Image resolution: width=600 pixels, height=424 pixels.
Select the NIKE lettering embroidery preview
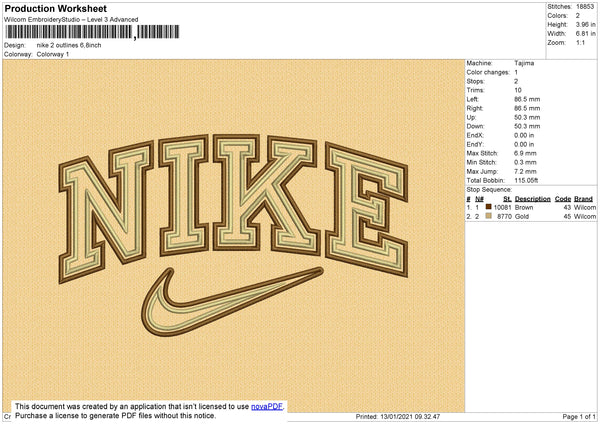tap(233, 208)
